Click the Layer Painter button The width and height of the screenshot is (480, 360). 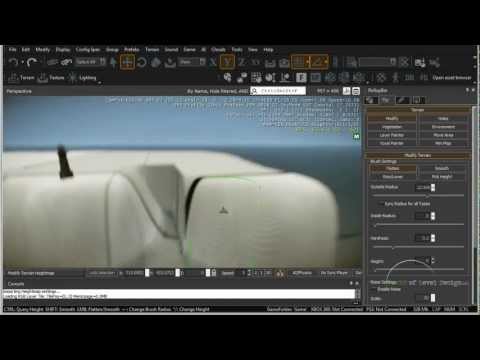[x=392, y=135]
